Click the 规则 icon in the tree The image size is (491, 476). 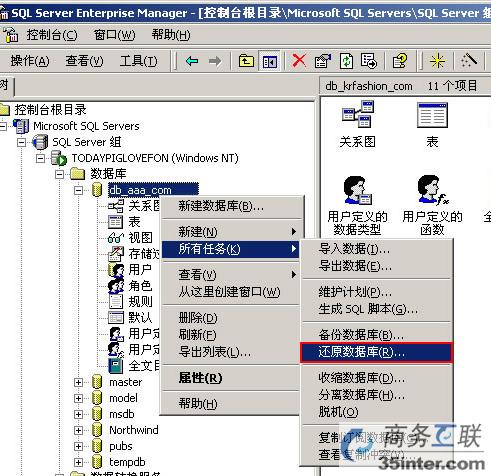pos(116,302)
